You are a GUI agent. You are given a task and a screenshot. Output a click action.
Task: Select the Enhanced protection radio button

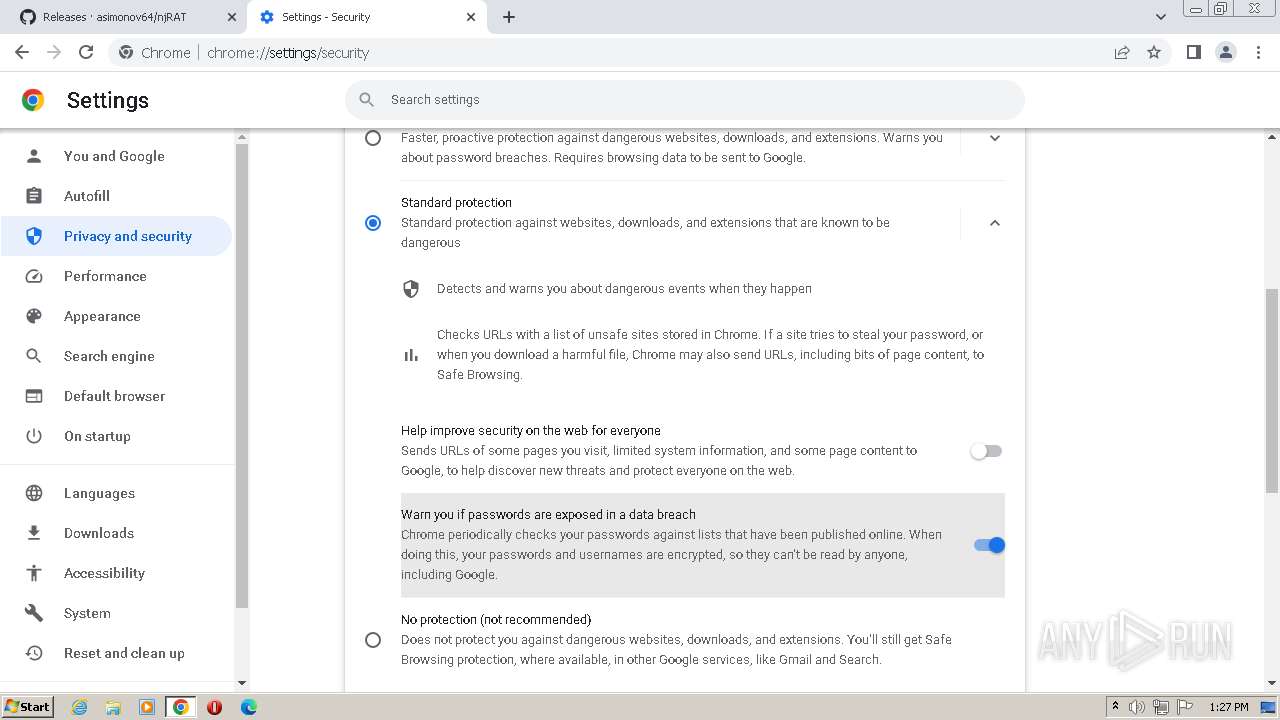click(373, 138)
